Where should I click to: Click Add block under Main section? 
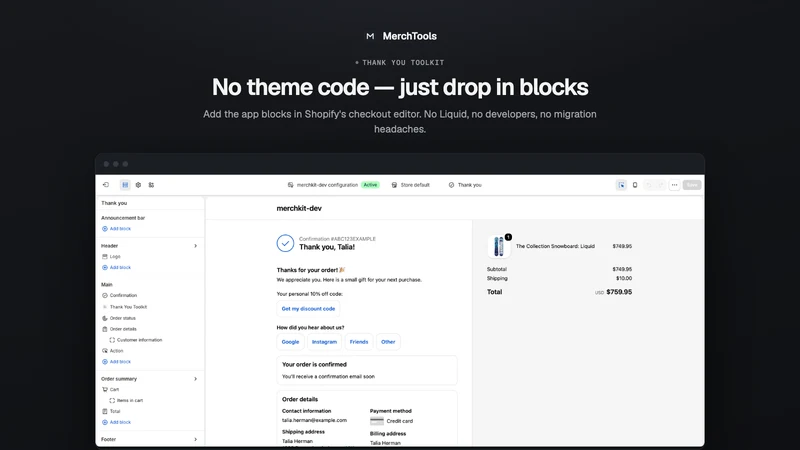(x=116, y=362)
